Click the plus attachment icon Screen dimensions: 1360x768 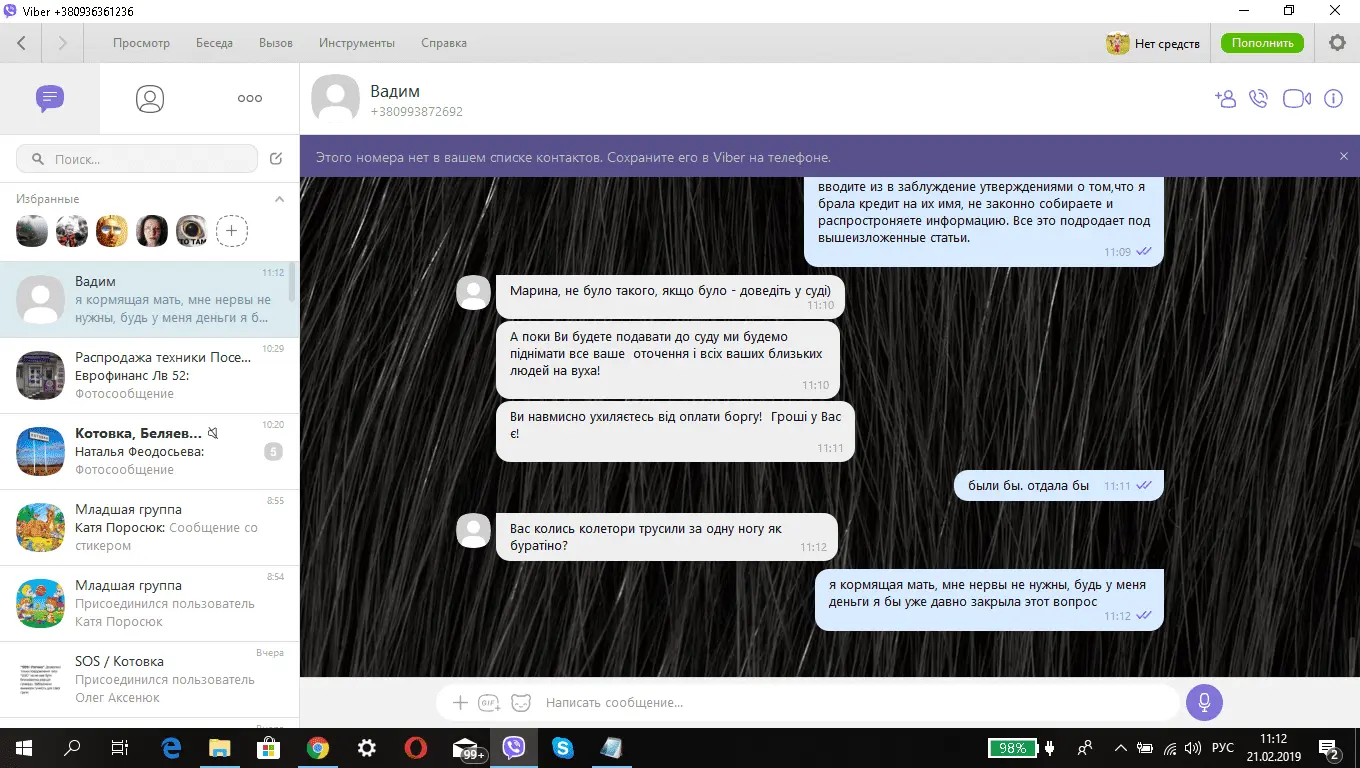(x=460, y=703)
